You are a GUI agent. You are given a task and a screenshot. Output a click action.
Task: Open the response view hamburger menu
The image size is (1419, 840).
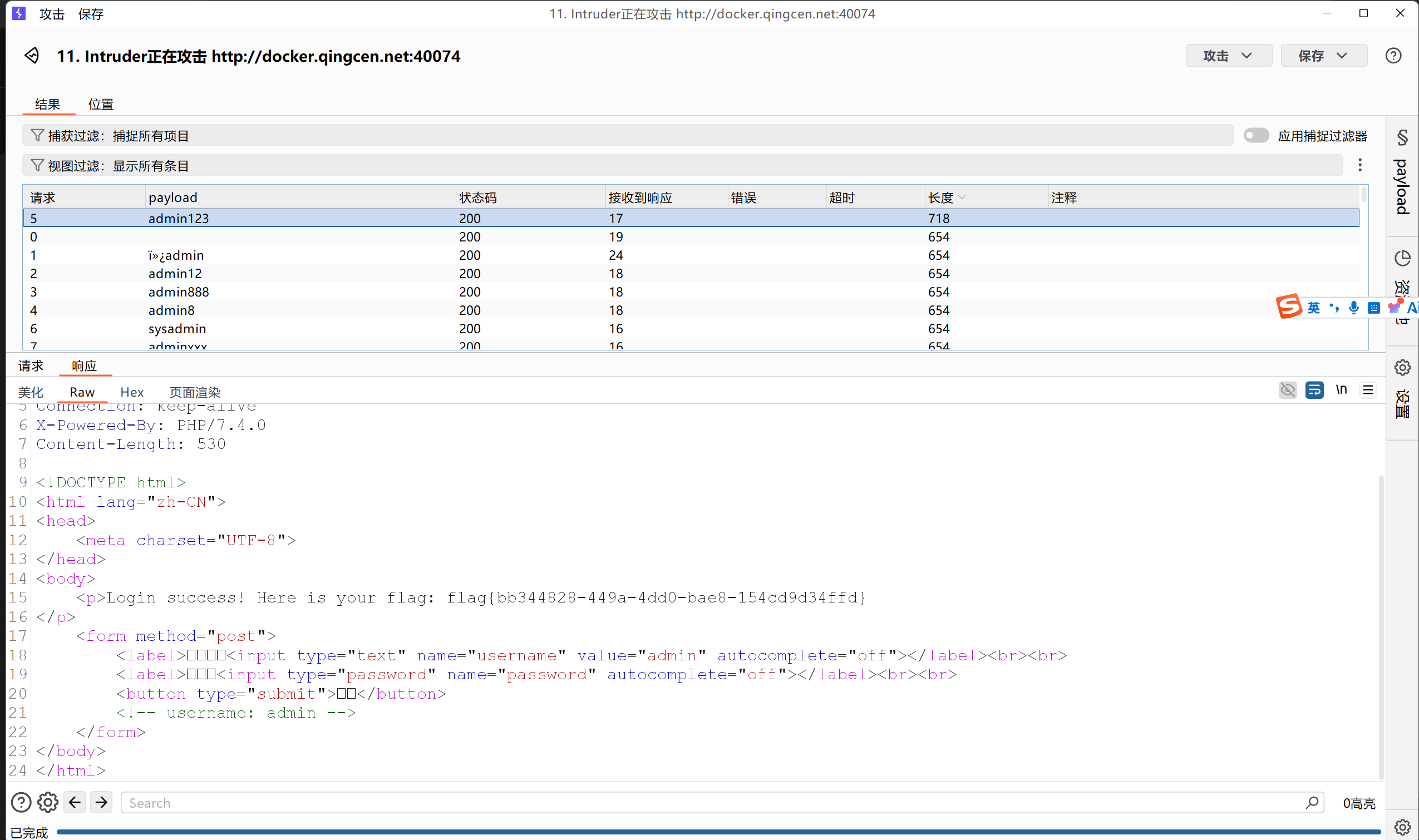(1367, 390)
